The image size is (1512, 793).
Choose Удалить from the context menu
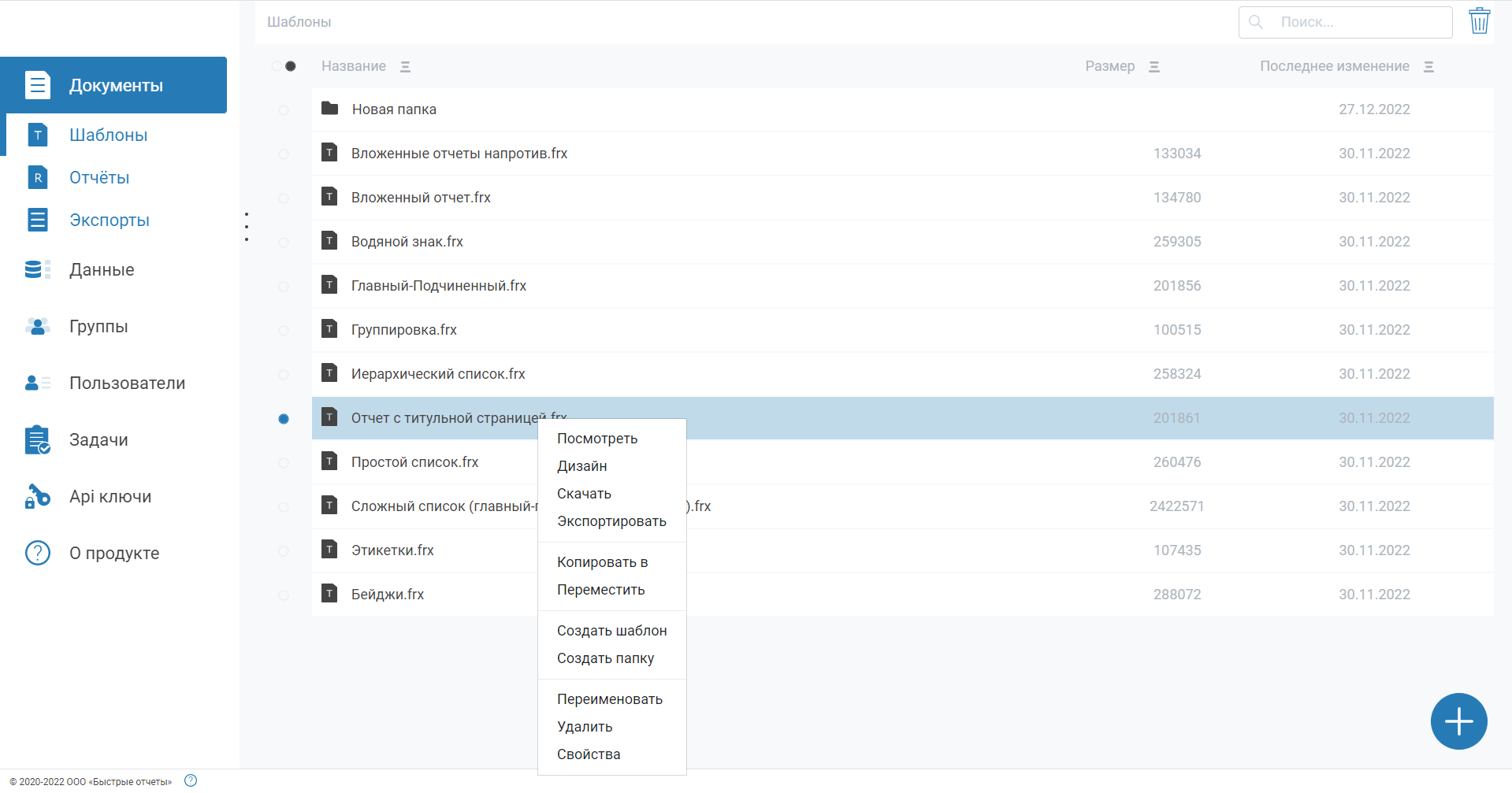(x=585, y=727)
